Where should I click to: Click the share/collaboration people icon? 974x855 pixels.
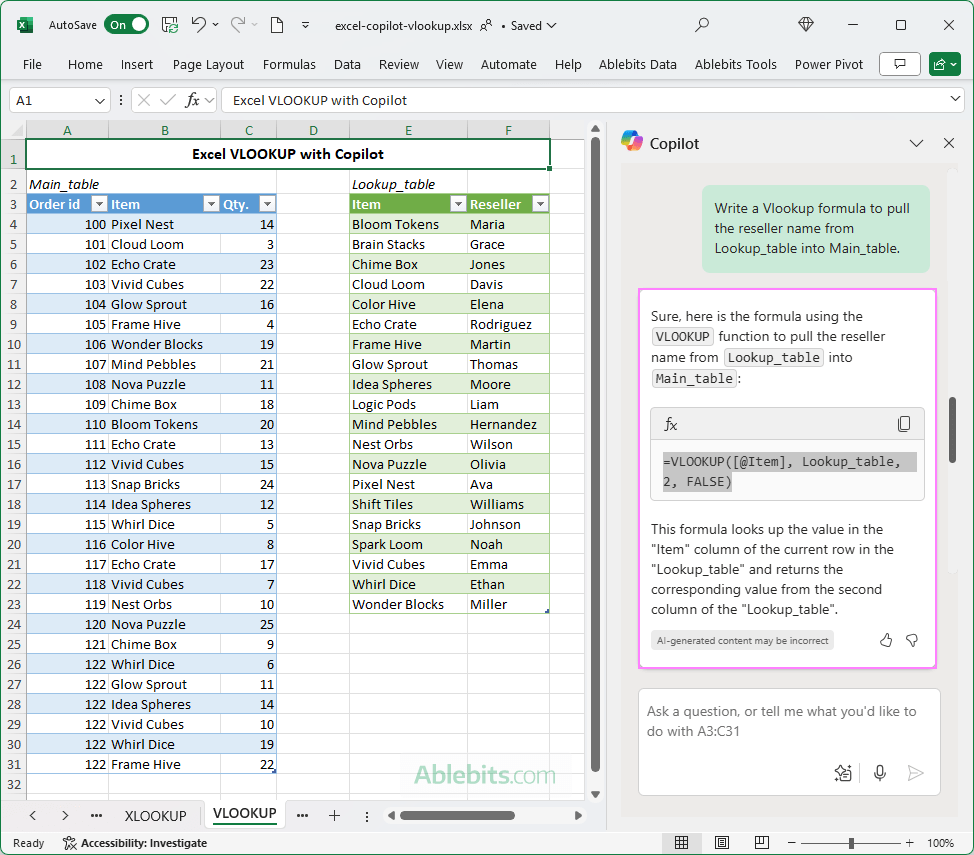point(486,25)
